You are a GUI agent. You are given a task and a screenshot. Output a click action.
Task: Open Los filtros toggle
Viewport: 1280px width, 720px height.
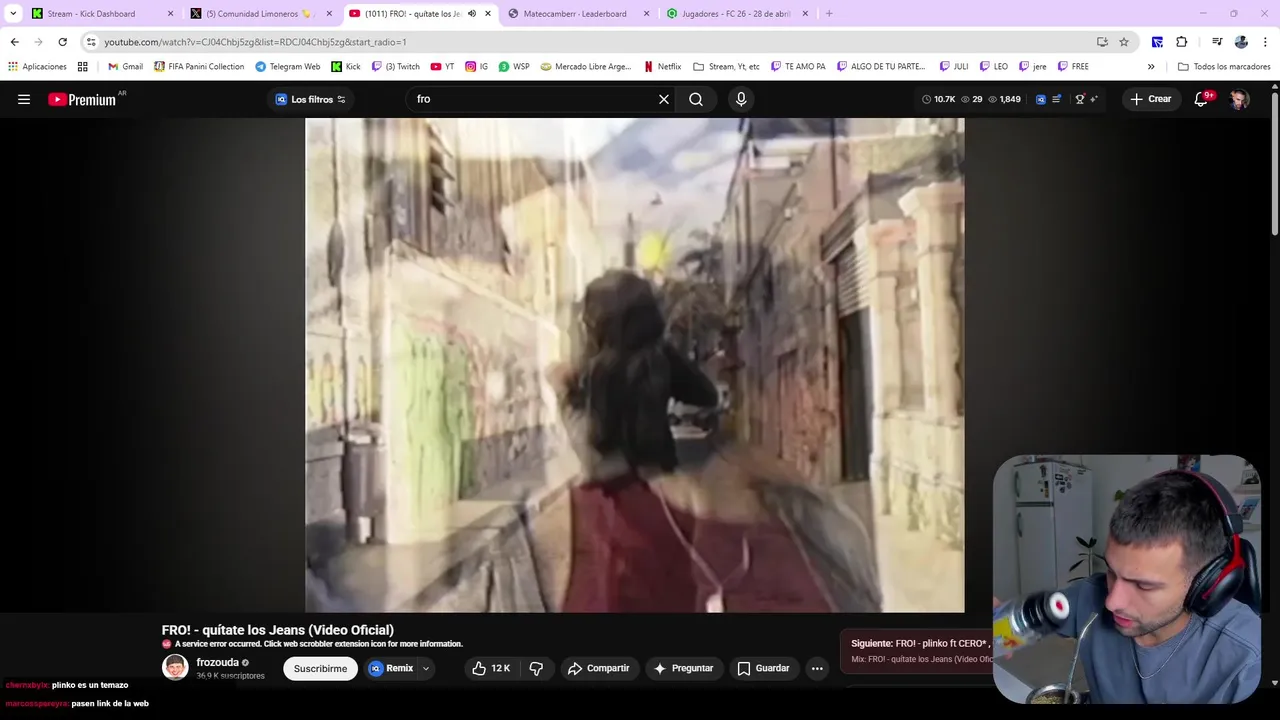311,99
